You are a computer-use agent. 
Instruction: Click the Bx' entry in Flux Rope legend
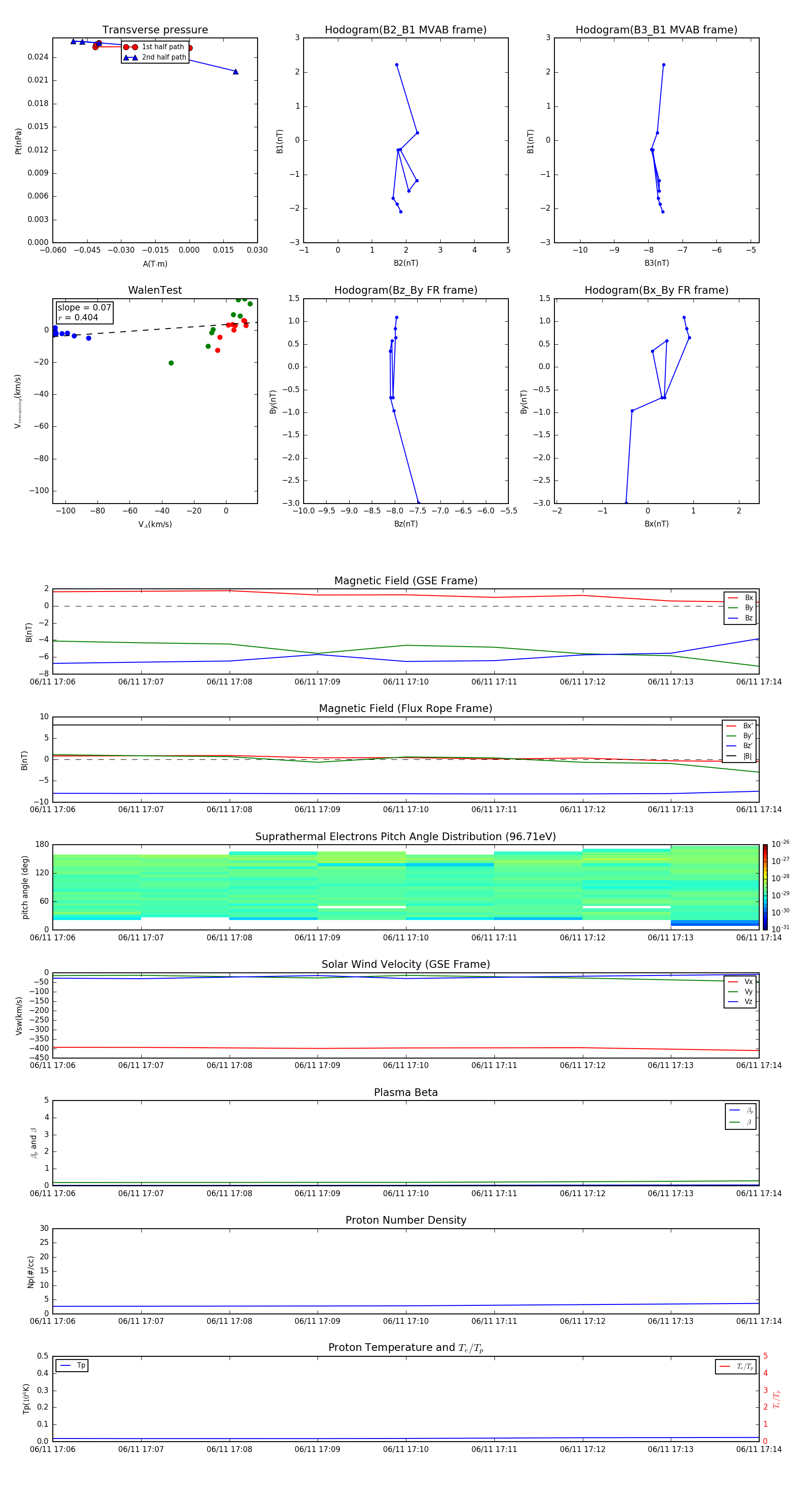point(740,726)
